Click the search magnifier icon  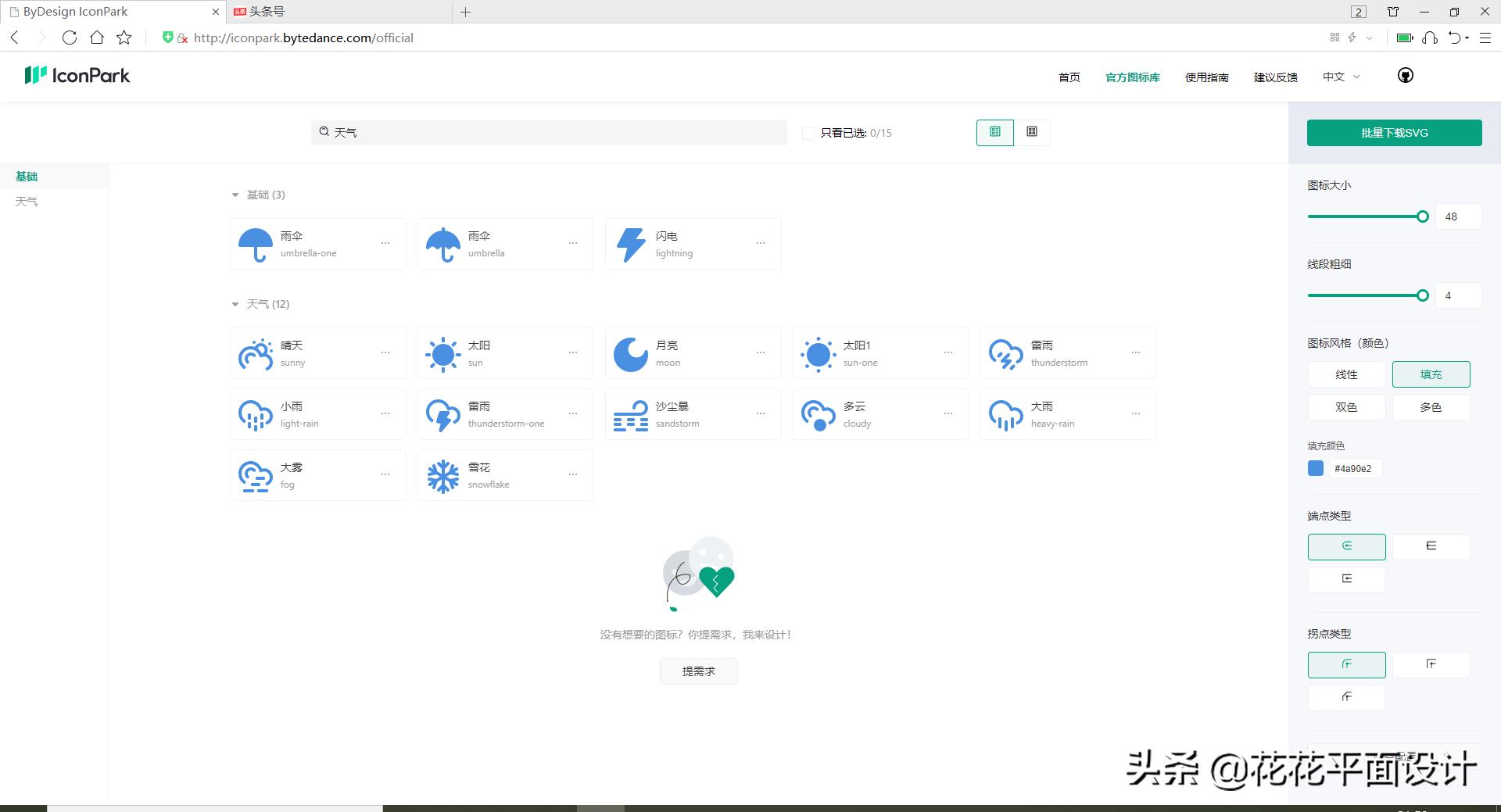[324, 132]
